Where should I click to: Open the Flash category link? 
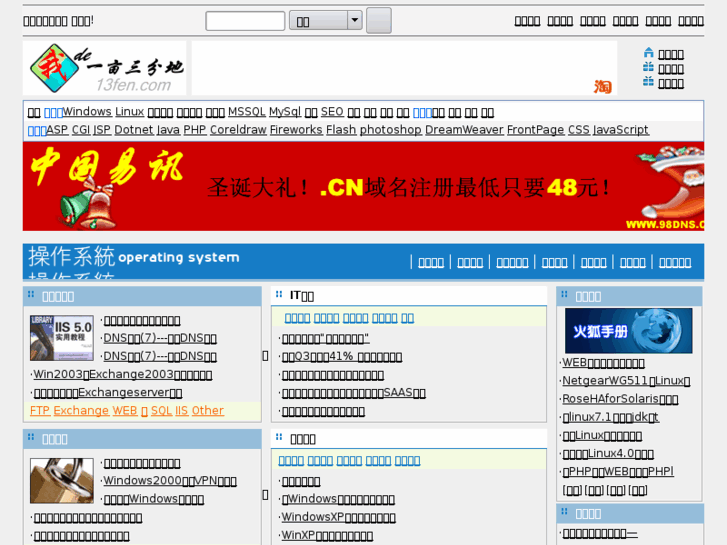pyautogui.click(x=341, y=130)
